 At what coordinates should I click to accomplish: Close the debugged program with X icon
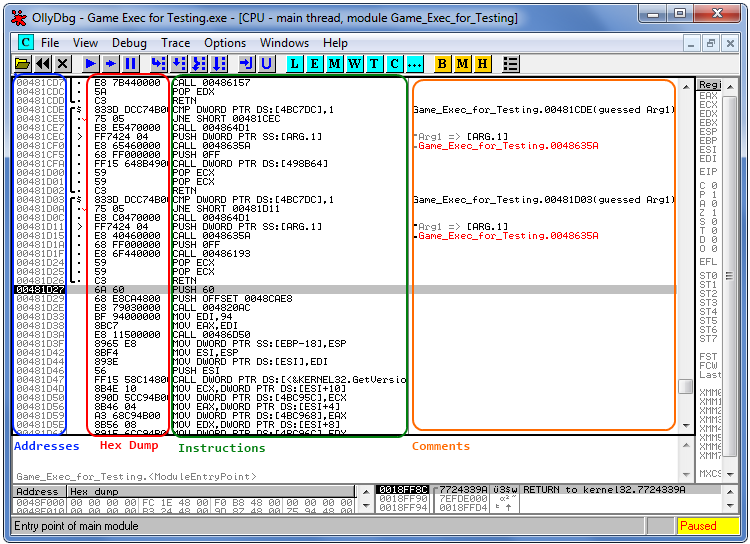[x=63, y=64]
